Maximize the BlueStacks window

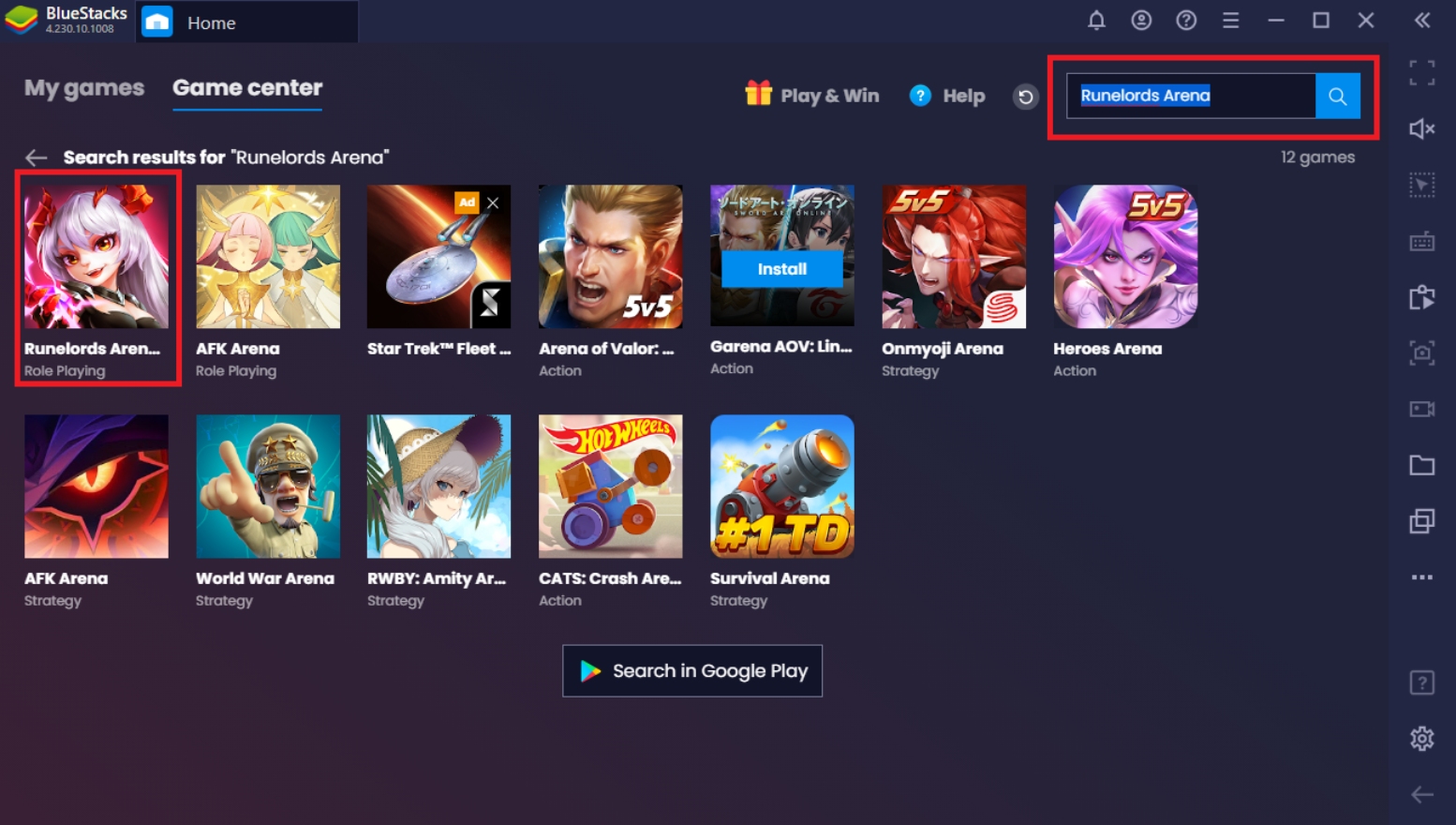[1321, 21]
